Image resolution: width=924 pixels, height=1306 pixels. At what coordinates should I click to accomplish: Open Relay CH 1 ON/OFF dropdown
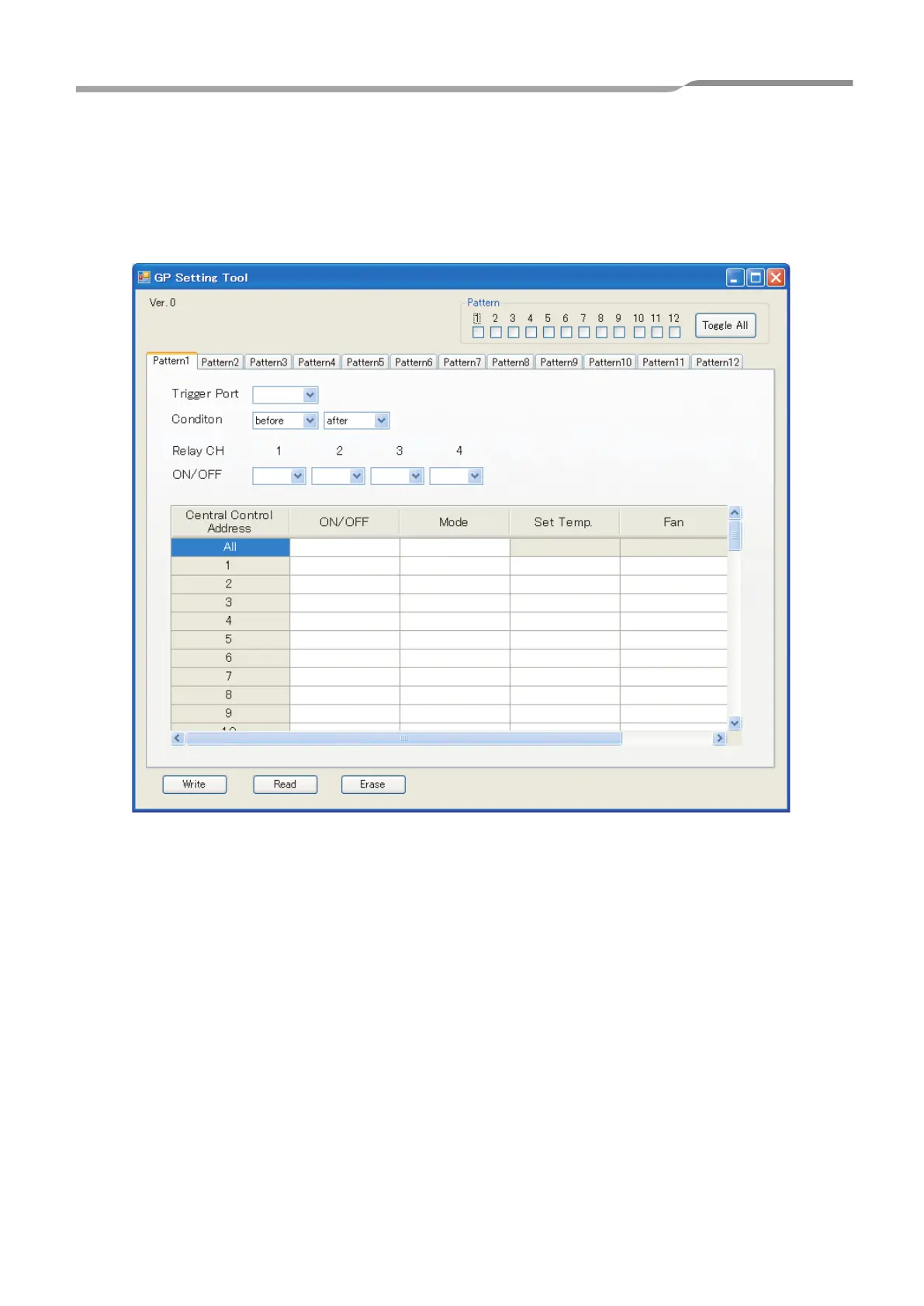279,476
